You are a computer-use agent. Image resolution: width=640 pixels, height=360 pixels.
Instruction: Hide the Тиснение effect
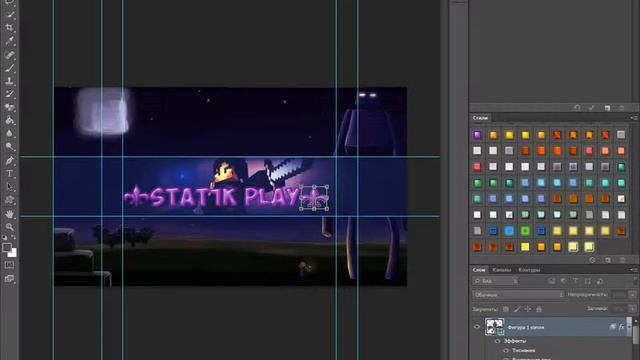coord(506,350)
